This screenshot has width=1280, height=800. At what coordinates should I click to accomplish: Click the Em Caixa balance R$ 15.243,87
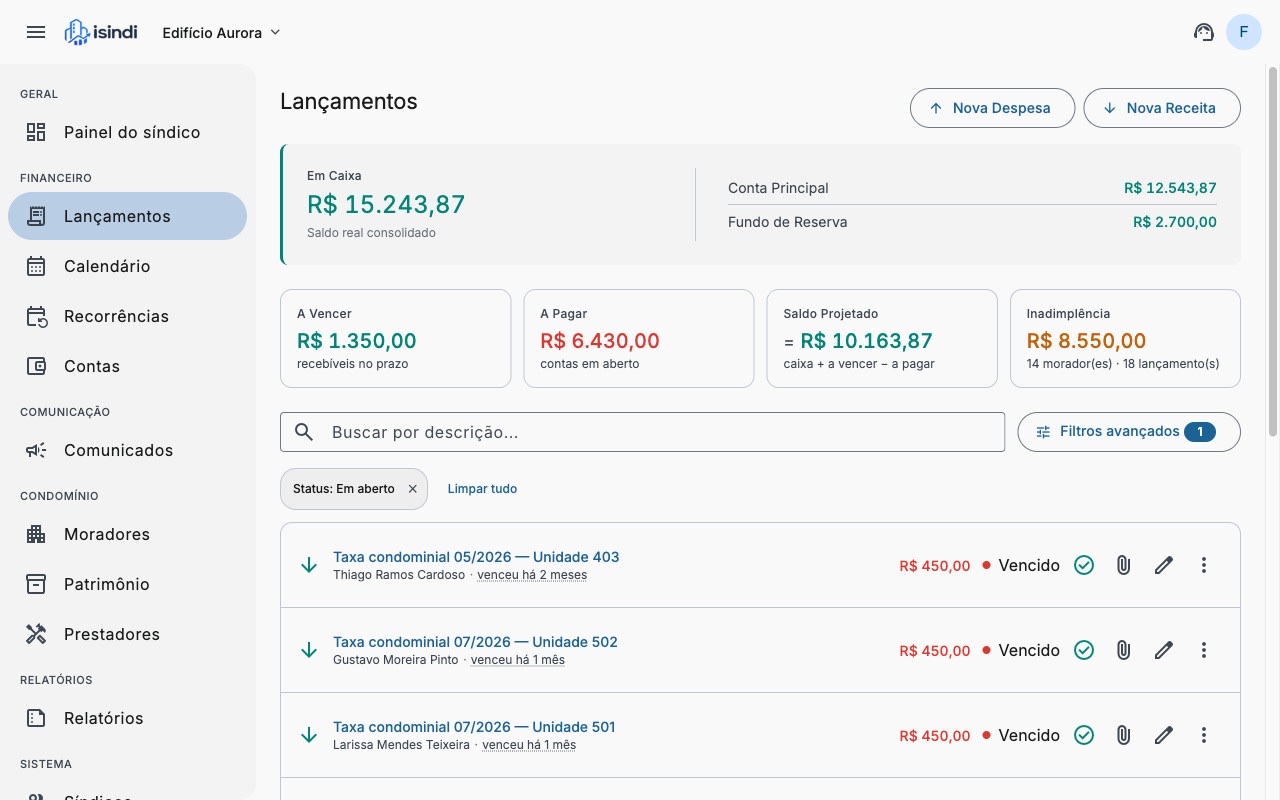click(386, 204)
